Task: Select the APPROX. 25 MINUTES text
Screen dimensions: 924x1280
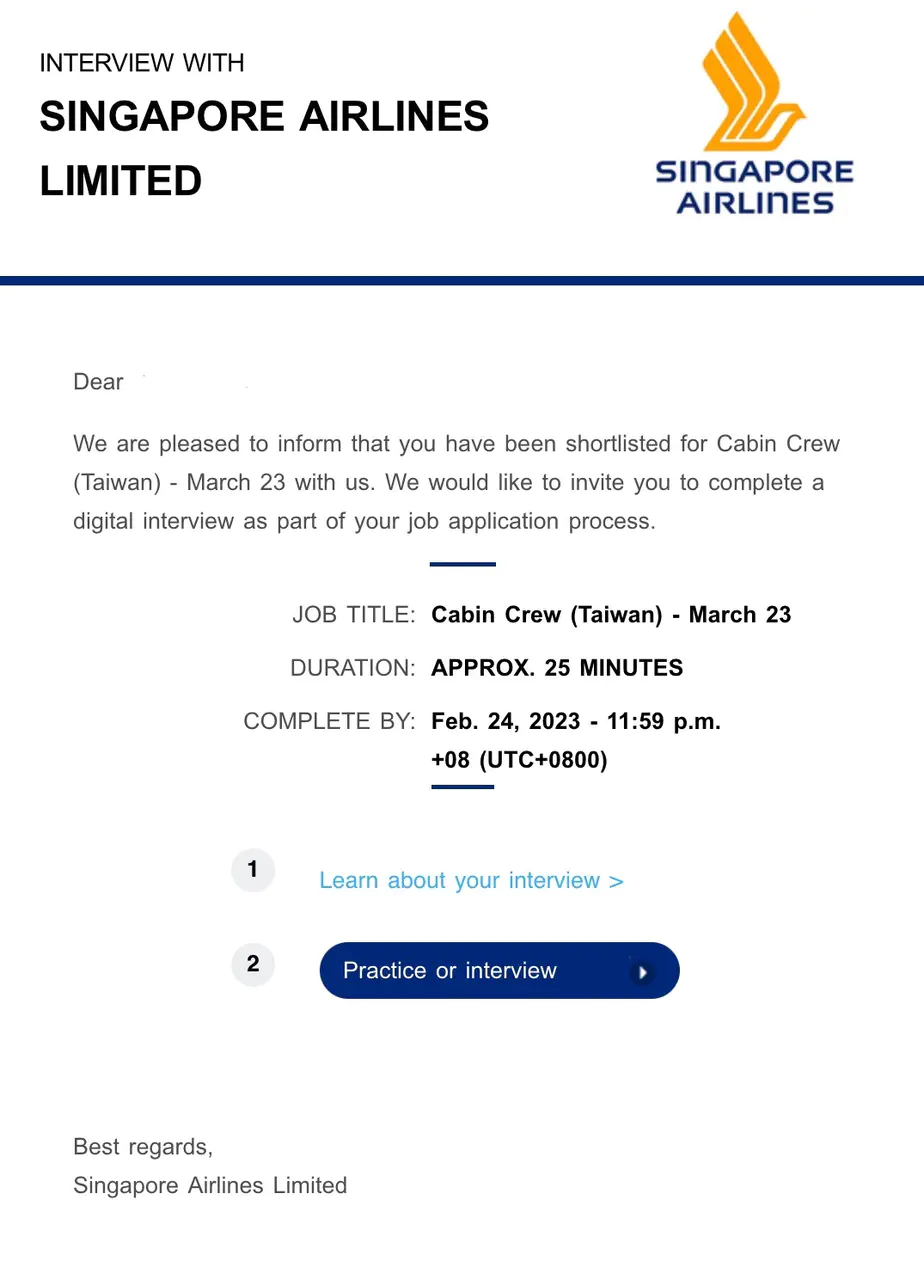Action: click(x=557, y=668)
